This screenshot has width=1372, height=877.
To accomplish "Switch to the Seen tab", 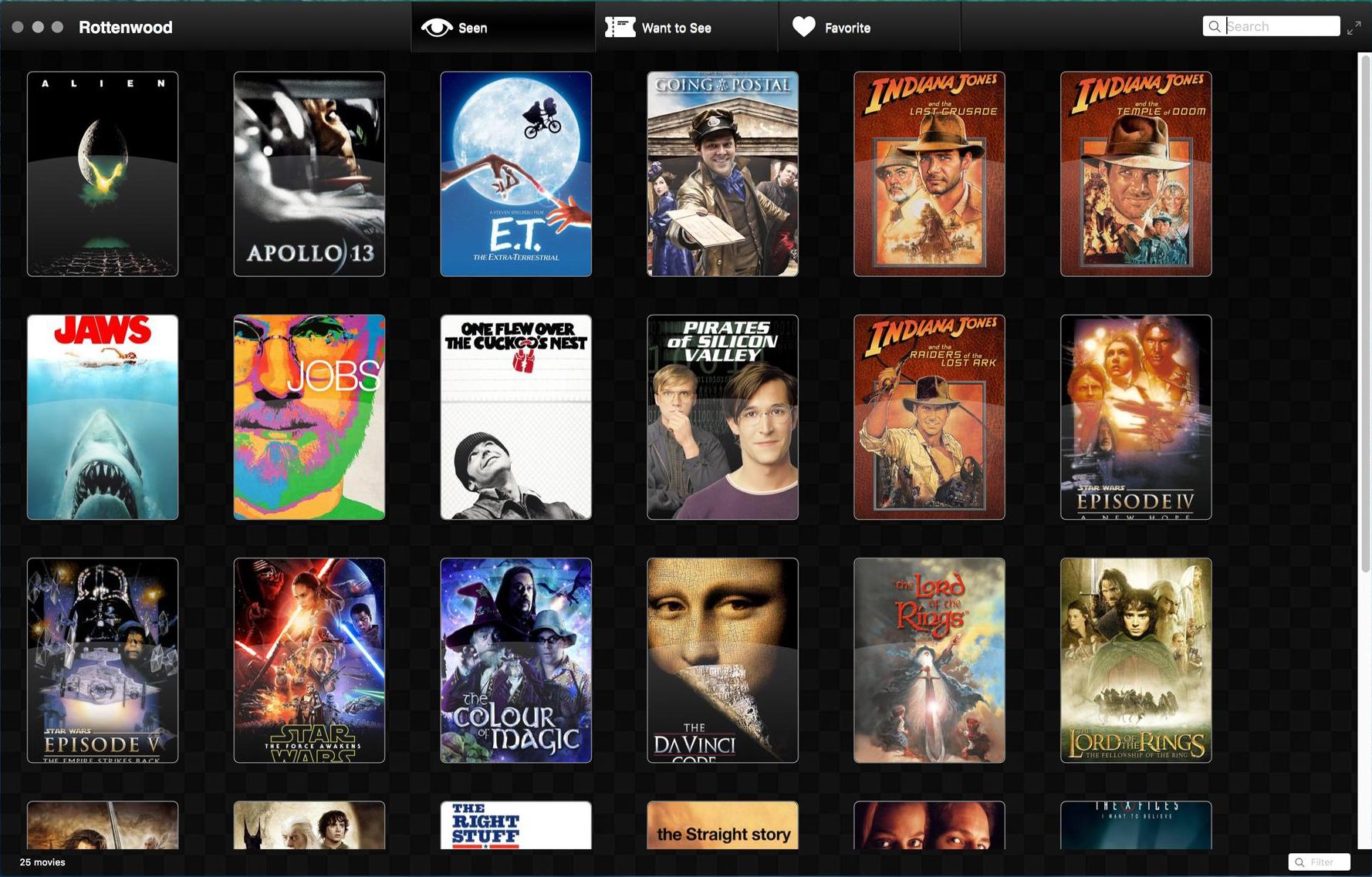I will [x=503, y=27].
